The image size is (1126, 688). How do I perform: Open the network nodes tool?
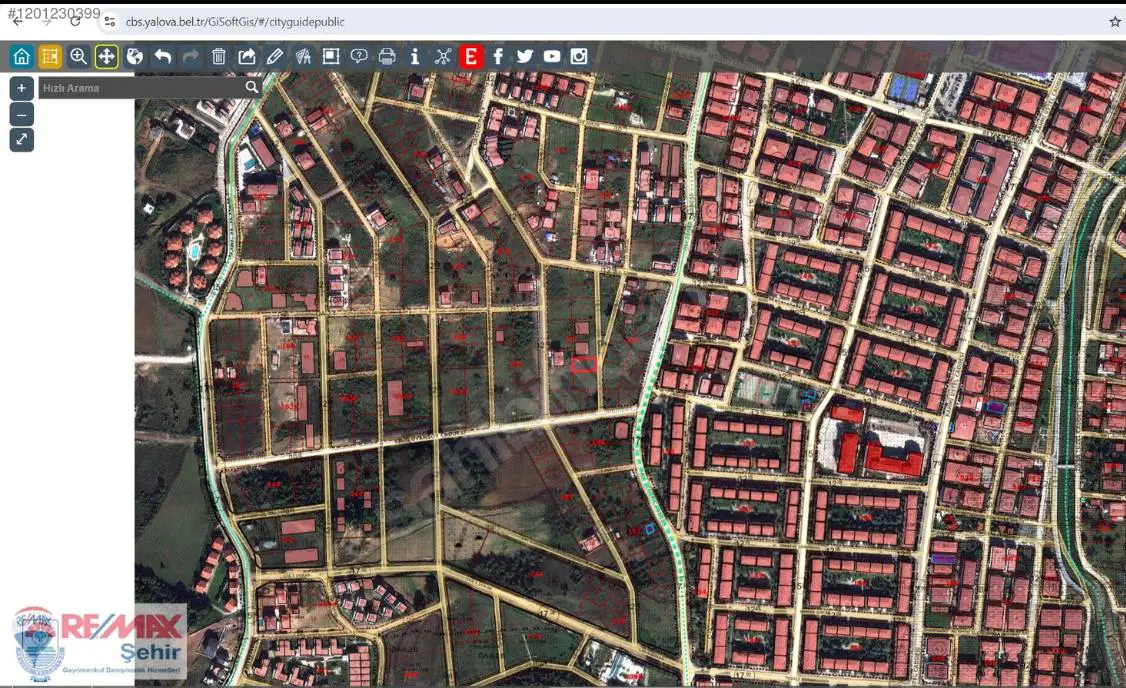click(442, 56)
